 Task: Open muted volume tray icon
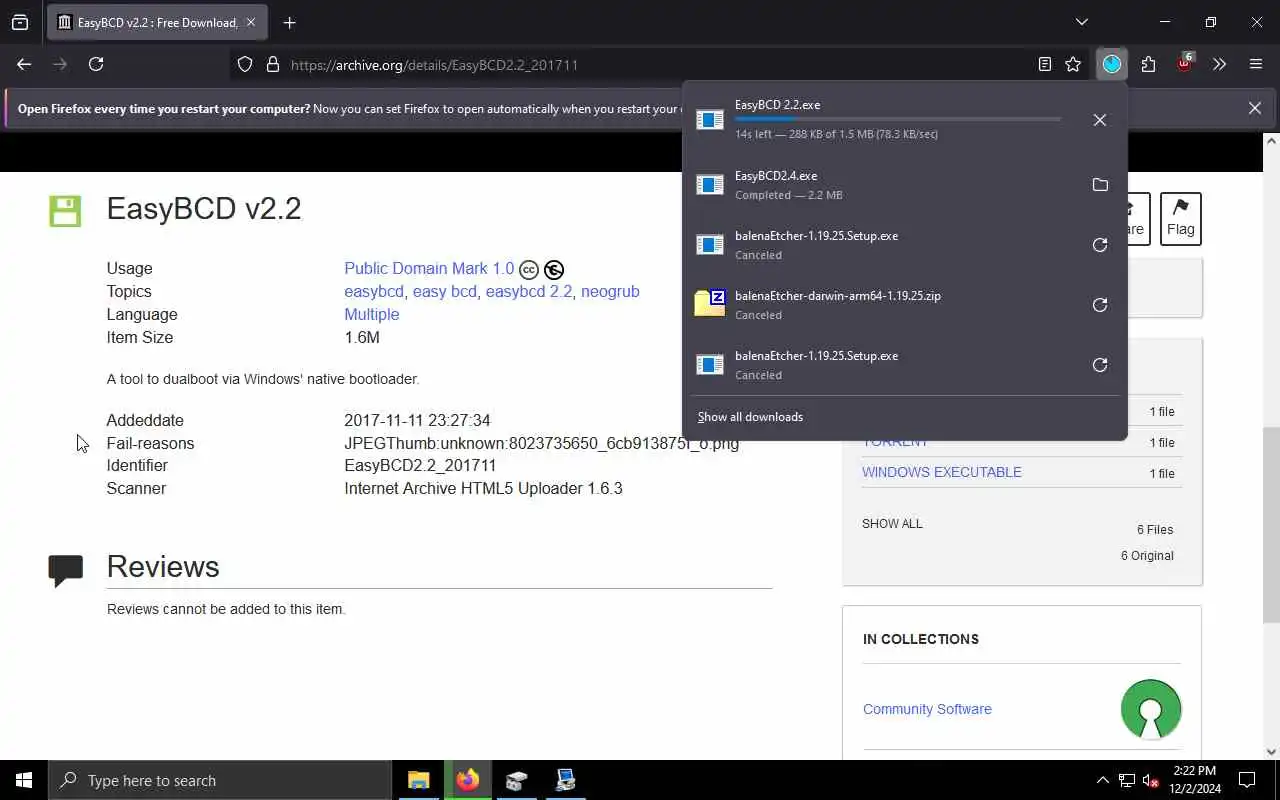click(x=1151, y=780)
